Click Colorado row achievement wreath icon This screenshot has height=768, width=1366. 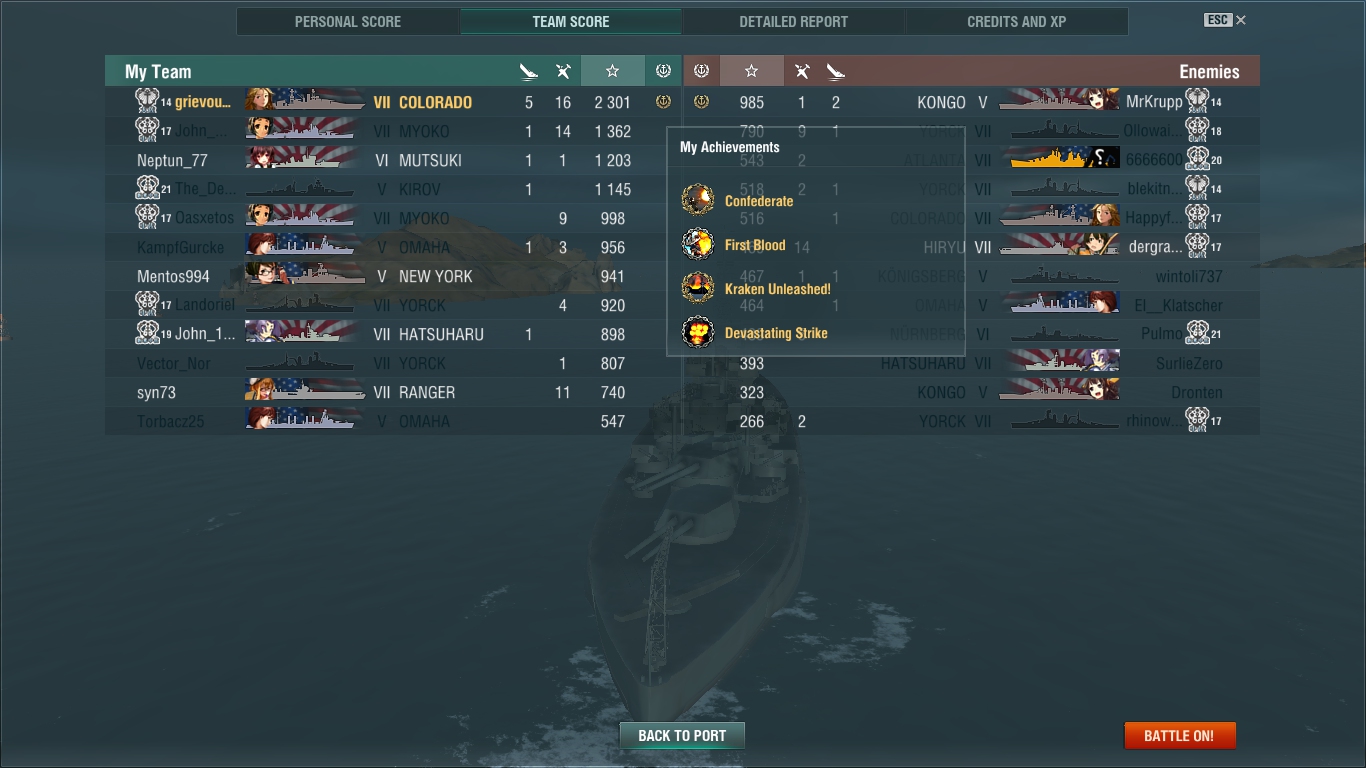pos(663,101)
